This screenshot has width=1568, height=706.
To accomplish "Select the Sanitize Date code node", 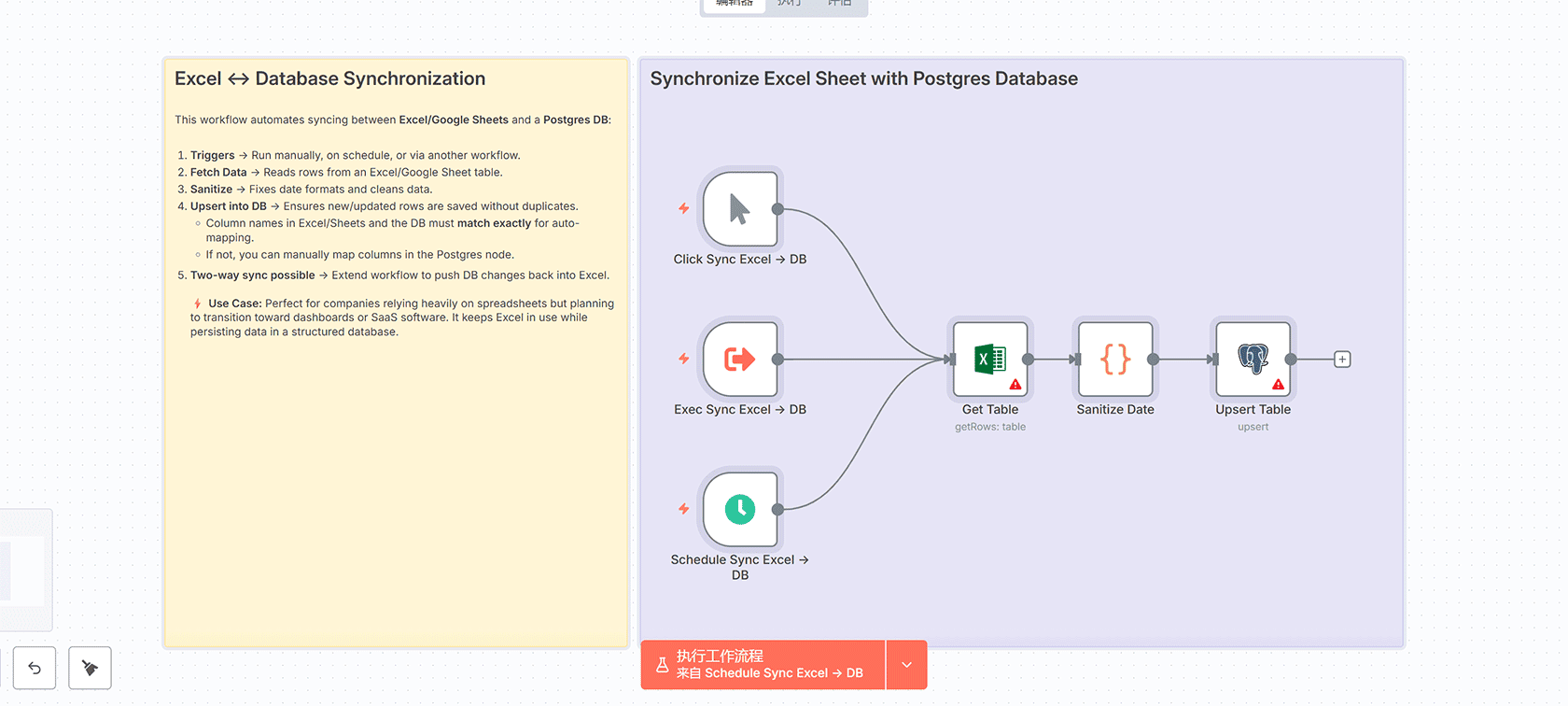I will 1114,360.
